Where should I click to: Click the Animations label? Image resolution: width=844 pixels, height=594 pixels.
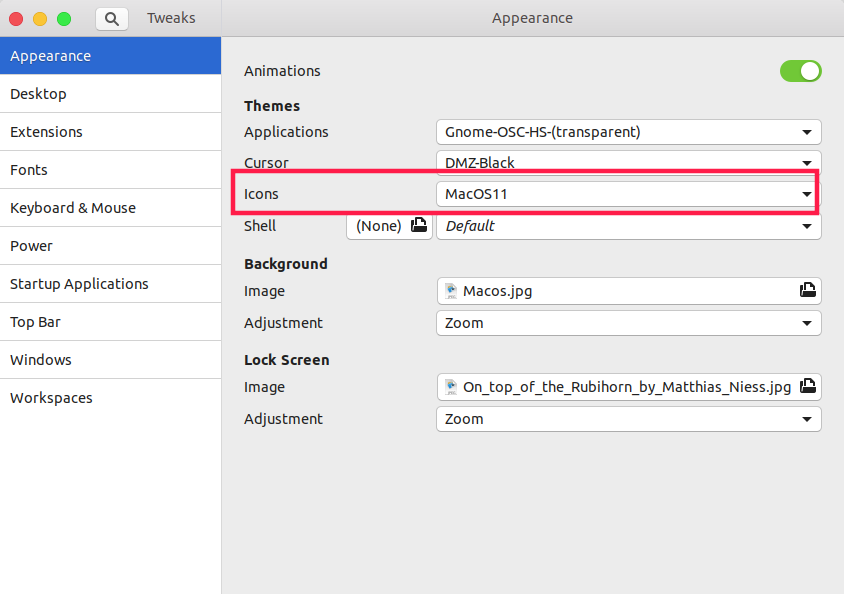click(282, 71)
